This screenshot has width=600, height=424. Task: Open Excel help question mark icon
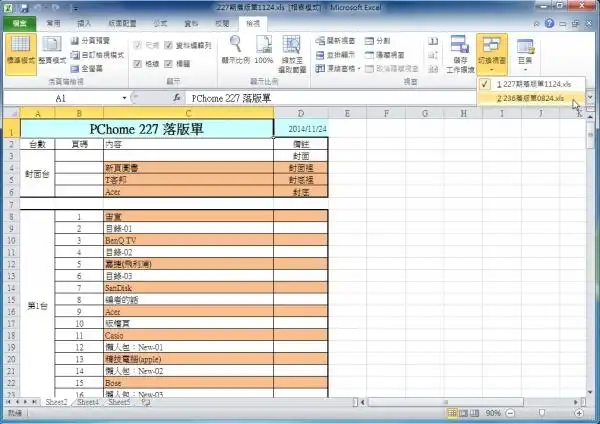coord(549,23)
